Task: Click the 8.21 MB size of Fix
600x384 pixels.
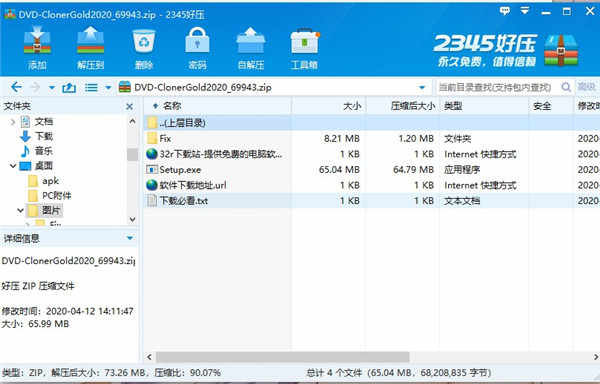Action: (x=341, y=138)
